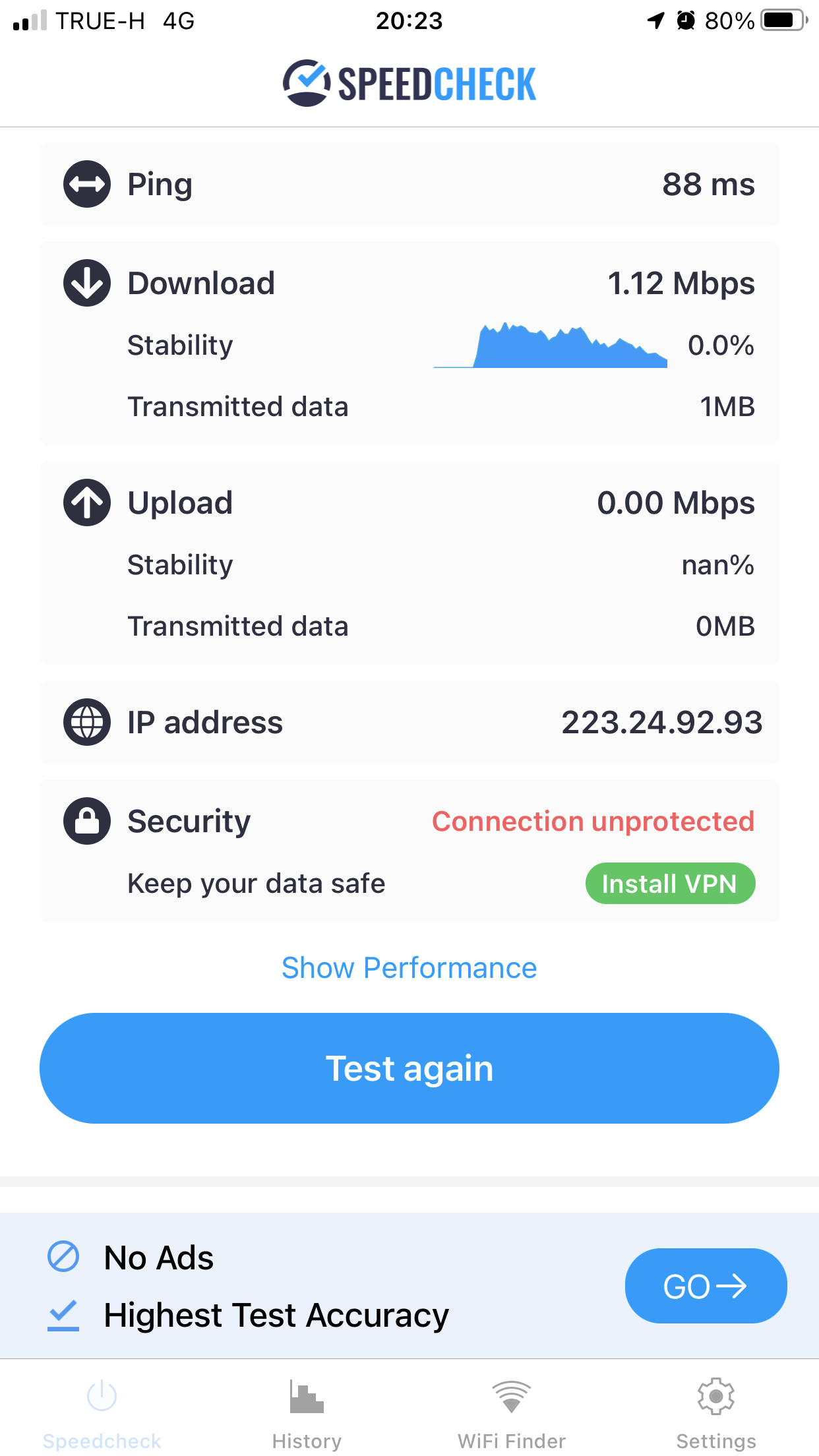Tap the No Ads circle icon
819x1456 pixels.
pos(63,1256)
